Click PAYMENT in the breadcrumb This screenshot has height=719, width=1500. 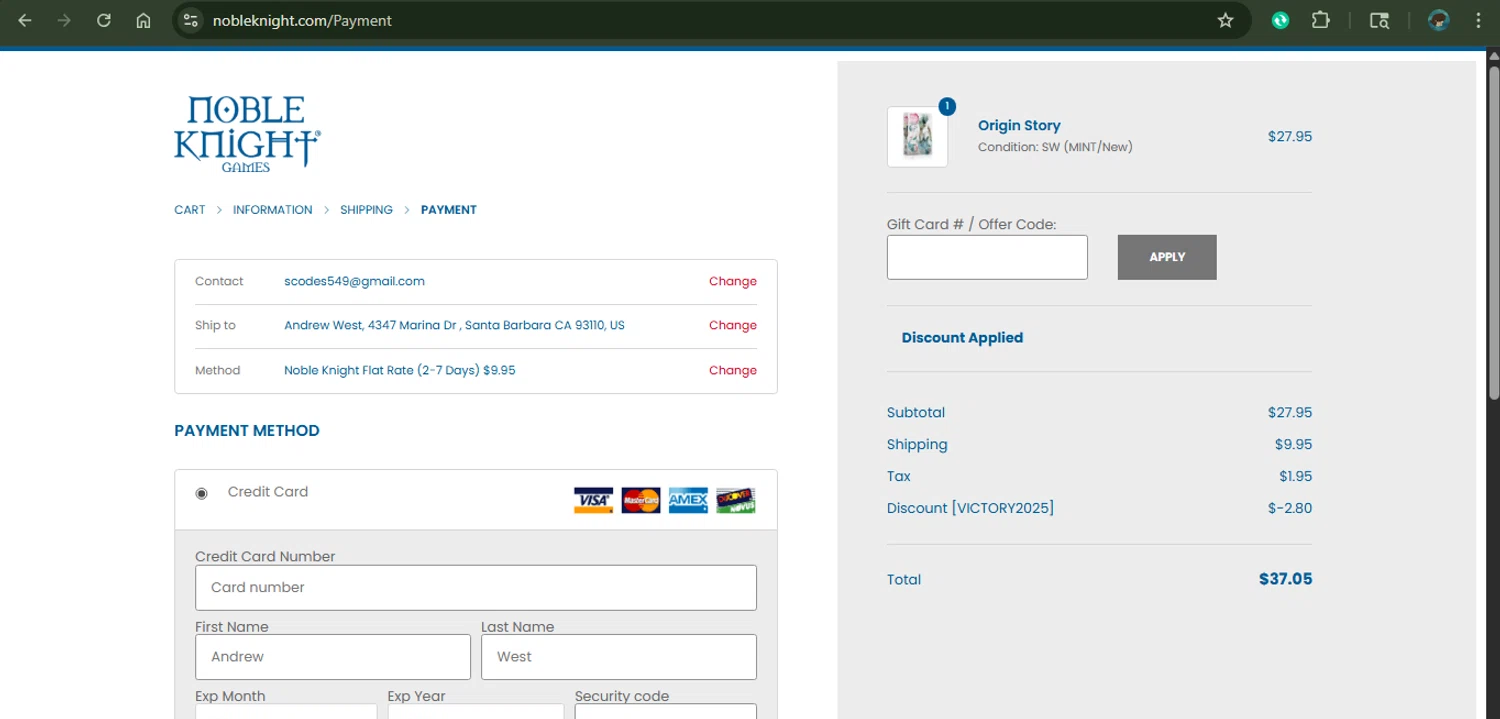point(449,210)
